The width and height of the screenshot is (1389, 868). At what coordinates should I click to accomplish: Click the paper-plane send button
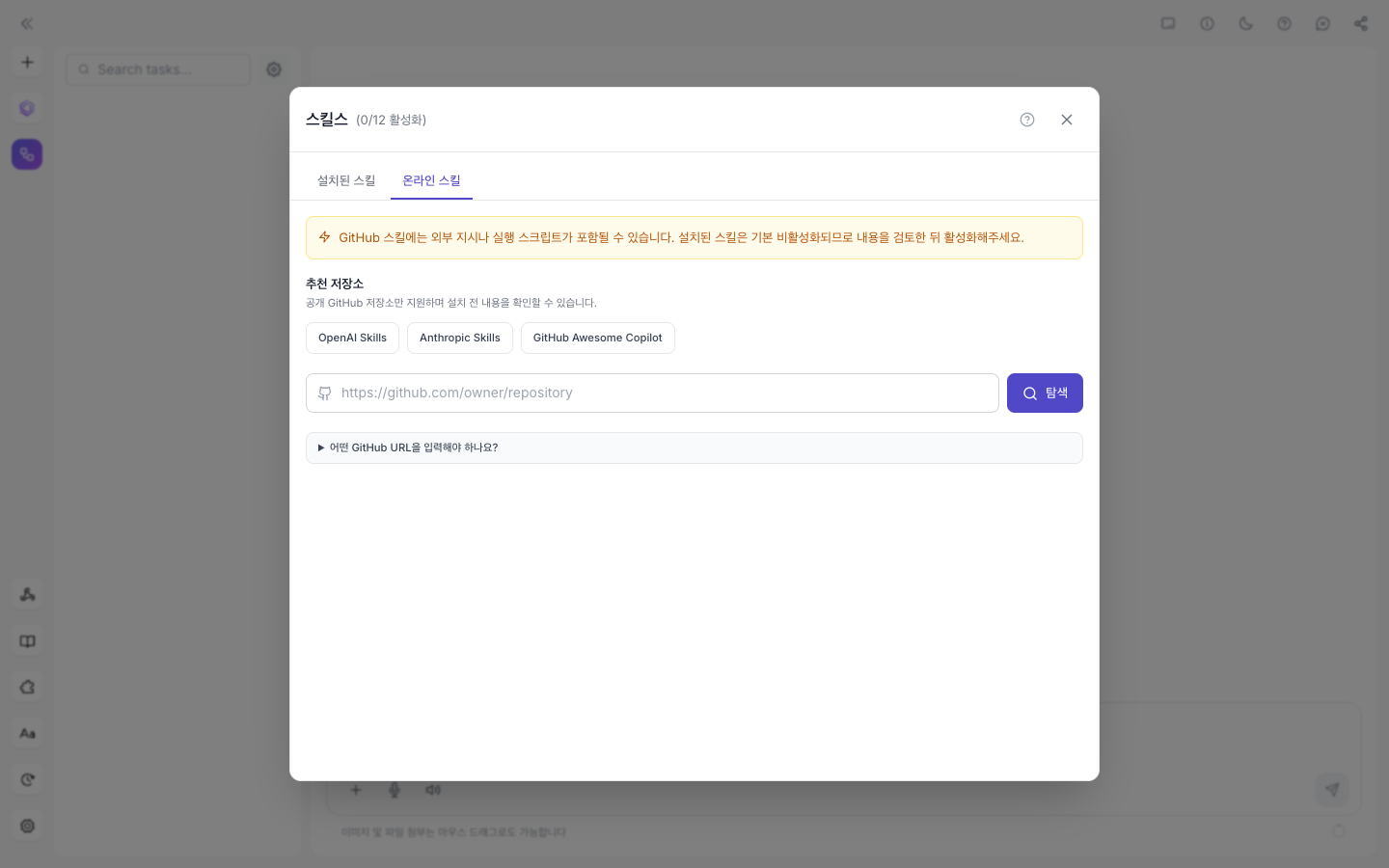pyautogui.click(x=1332, y=789)
